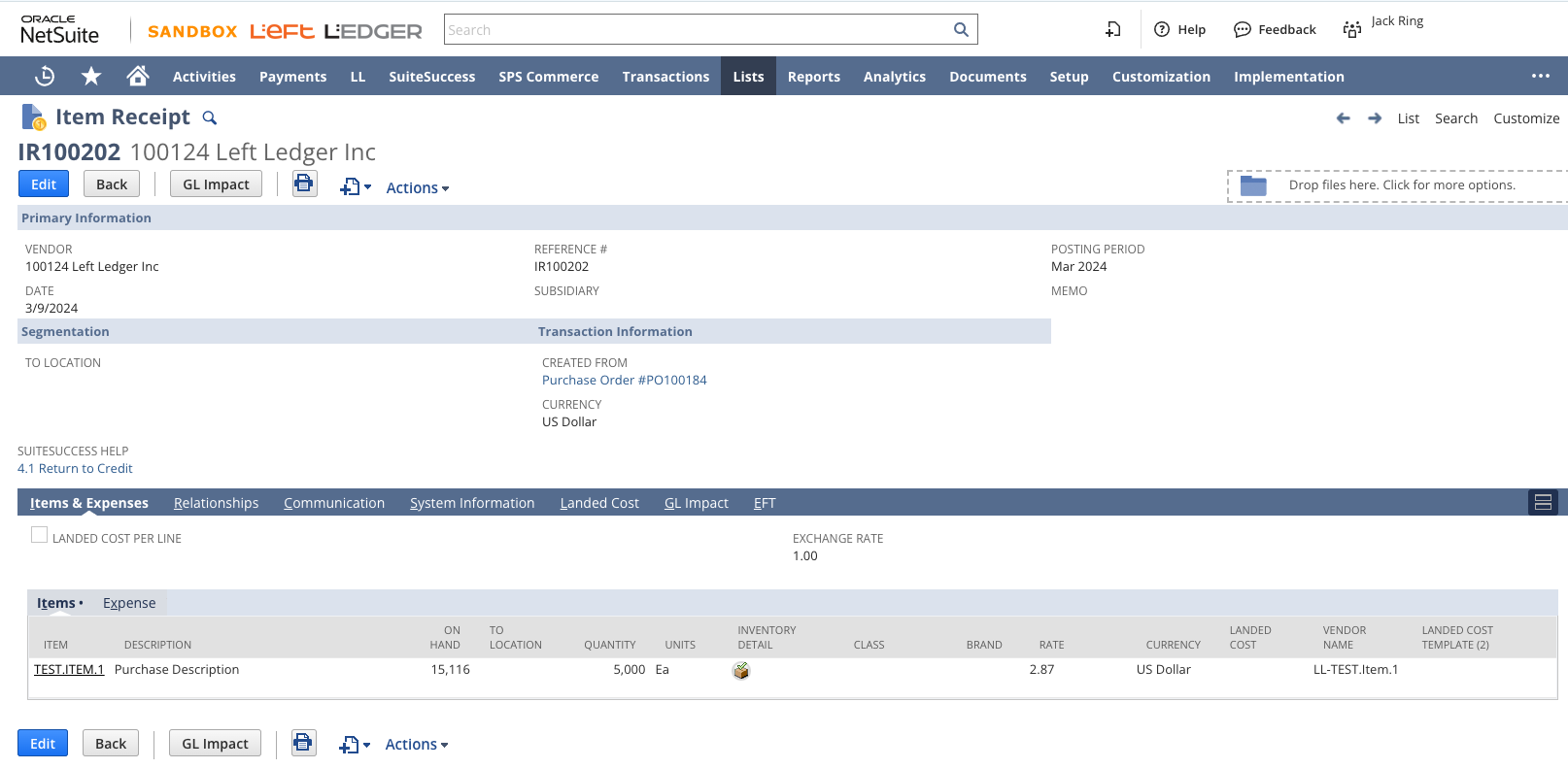Open Purchase Order #PO100184 link
Viewport: 1568px width, 769px height.
pos(625,380)
